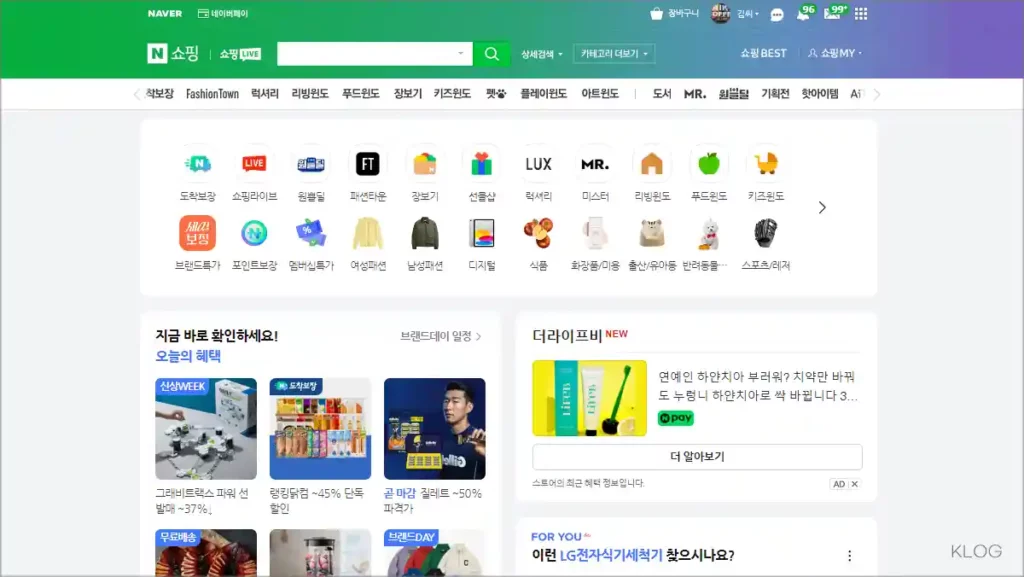Open the chat message bubble icon
The image size is (1024, 577).
tap(776, 14)
